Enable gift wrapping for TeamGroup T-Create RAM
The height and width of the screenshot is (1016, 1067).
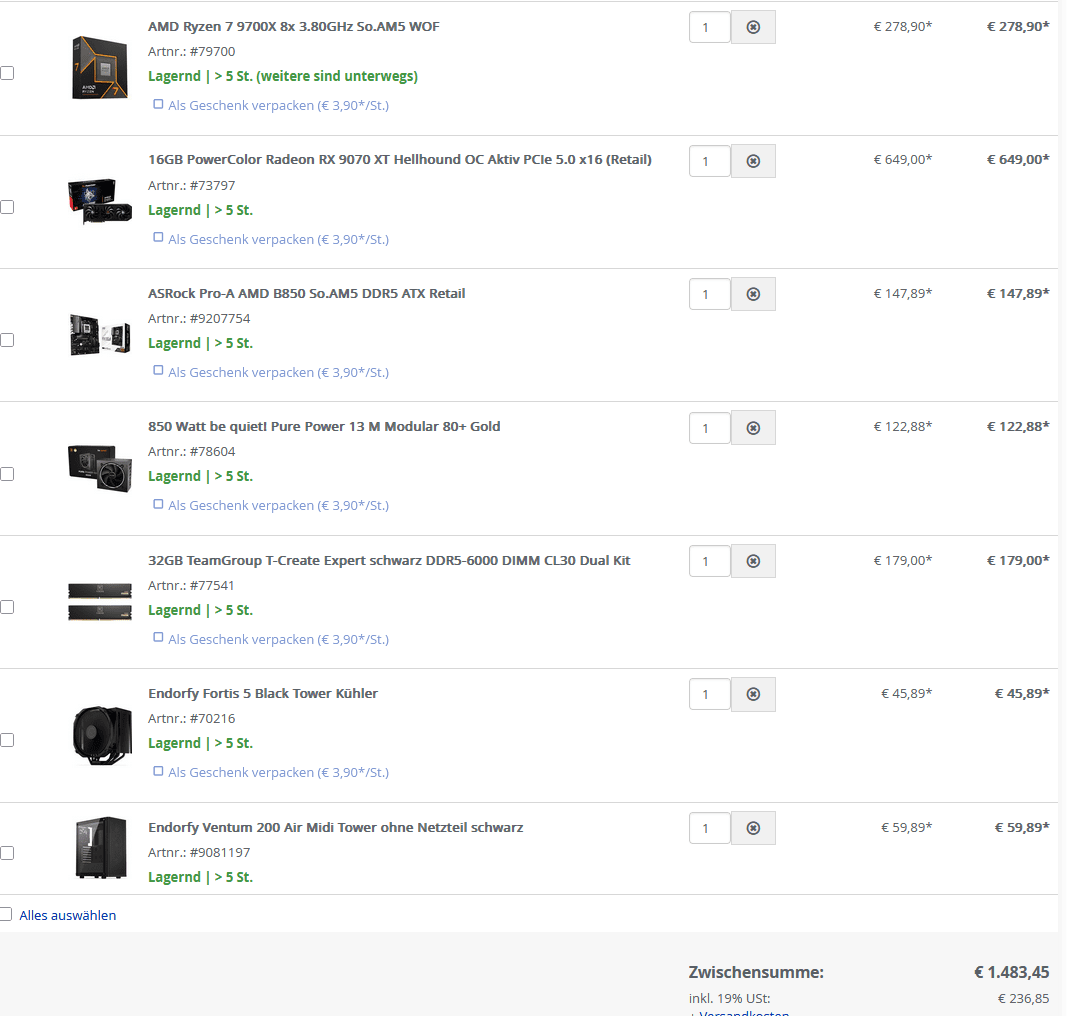point(158,638)
